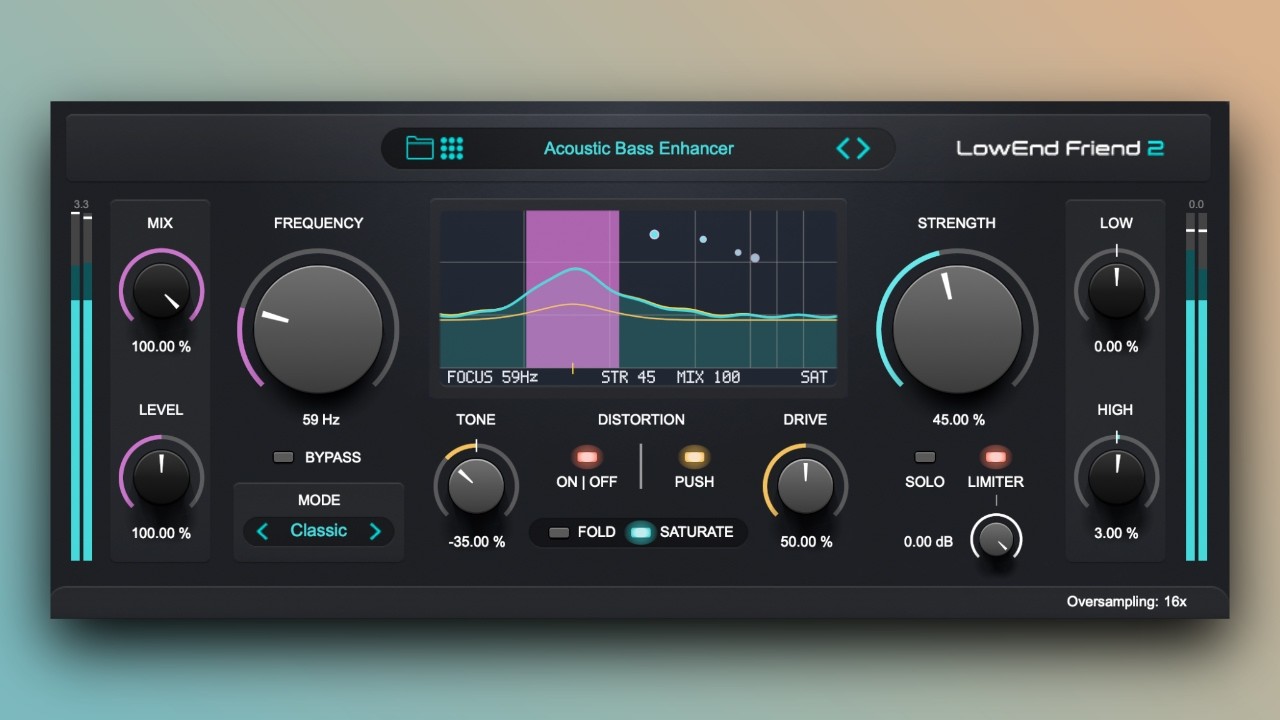Go to next preset with right arrow
Screen dimensions: 1280x720
tap(863, 148)
